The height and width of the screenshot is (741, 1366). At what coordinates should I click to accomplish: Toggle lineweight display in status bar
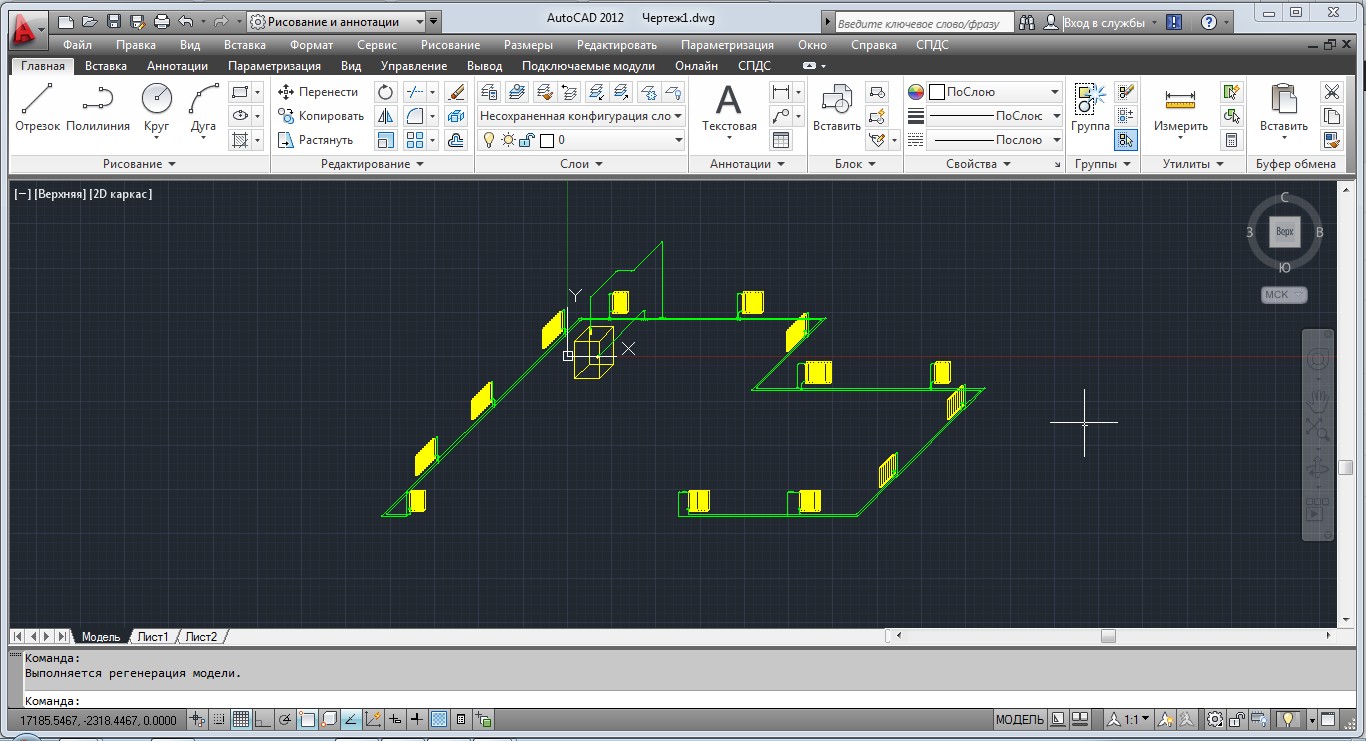coord(417,719)
